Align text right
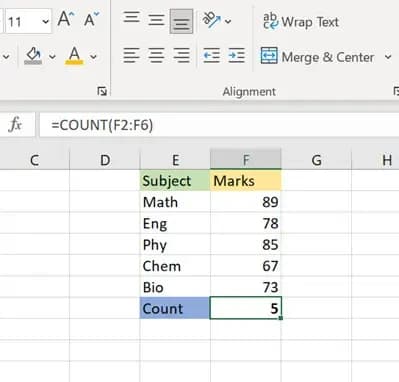The image size is (399, 382). pyautogui.click(x=181, y=55)
